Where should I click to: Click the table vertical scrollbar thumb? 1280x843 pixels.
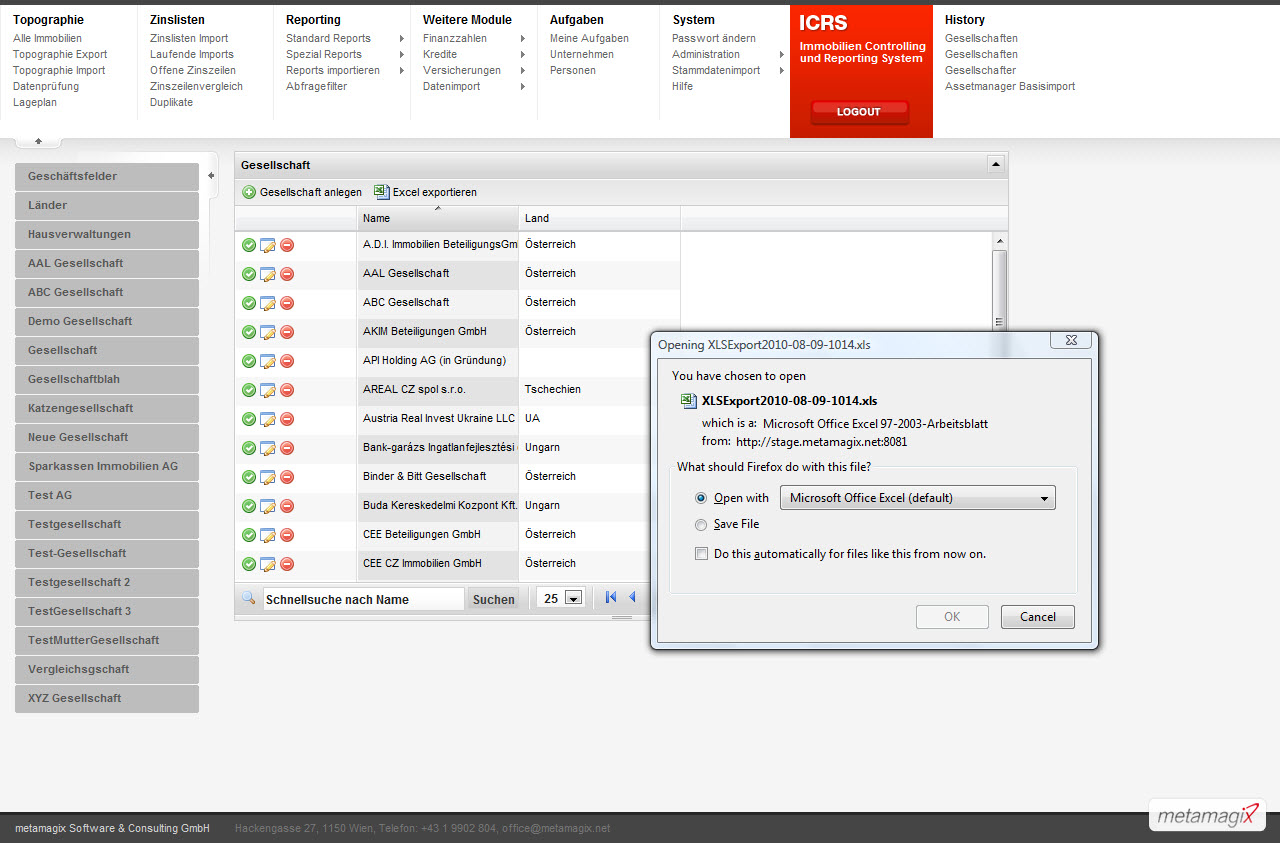click(999, 290)
